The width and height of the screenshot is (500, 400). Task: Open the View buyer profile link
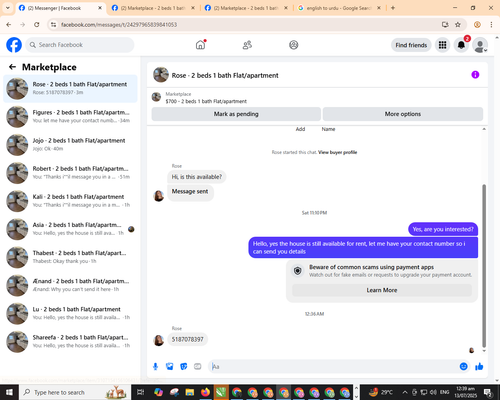pyautogui.click(x=337, y=152)
